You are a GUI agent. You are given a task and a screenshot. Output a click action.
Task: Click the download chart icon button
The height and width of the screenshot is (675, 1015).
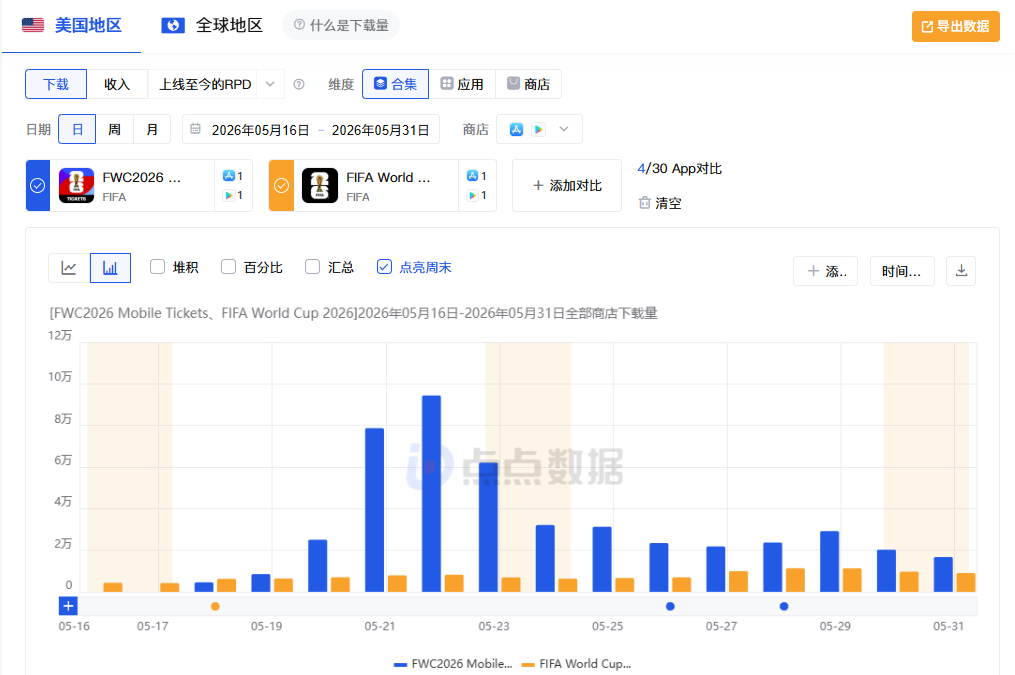[961, 271]
